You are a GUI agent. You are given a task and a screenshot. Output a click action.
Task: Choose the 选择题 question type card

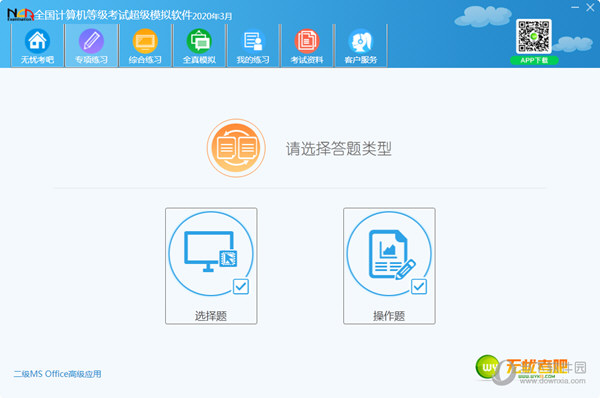211,266
